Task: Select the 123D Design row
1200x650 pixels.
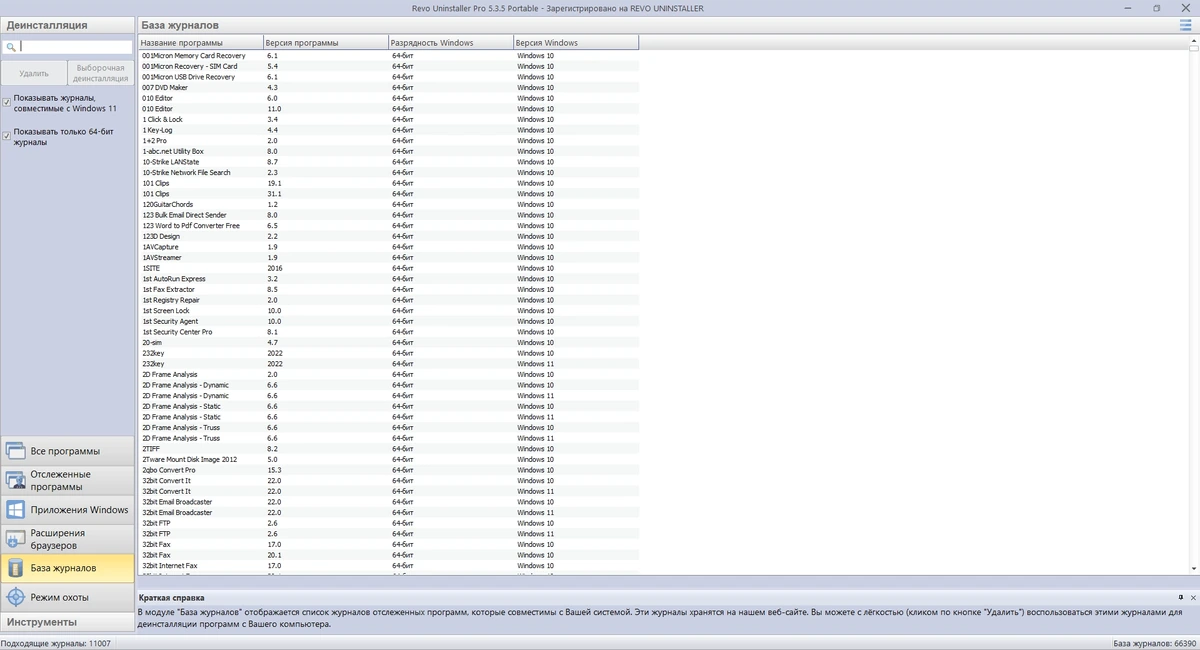Action: [x=388, y=236]
